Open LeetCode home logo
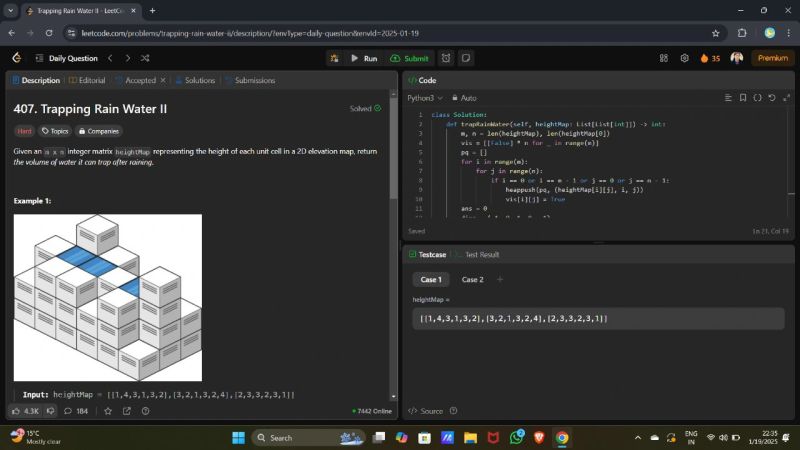 click(x=17, y=58)
